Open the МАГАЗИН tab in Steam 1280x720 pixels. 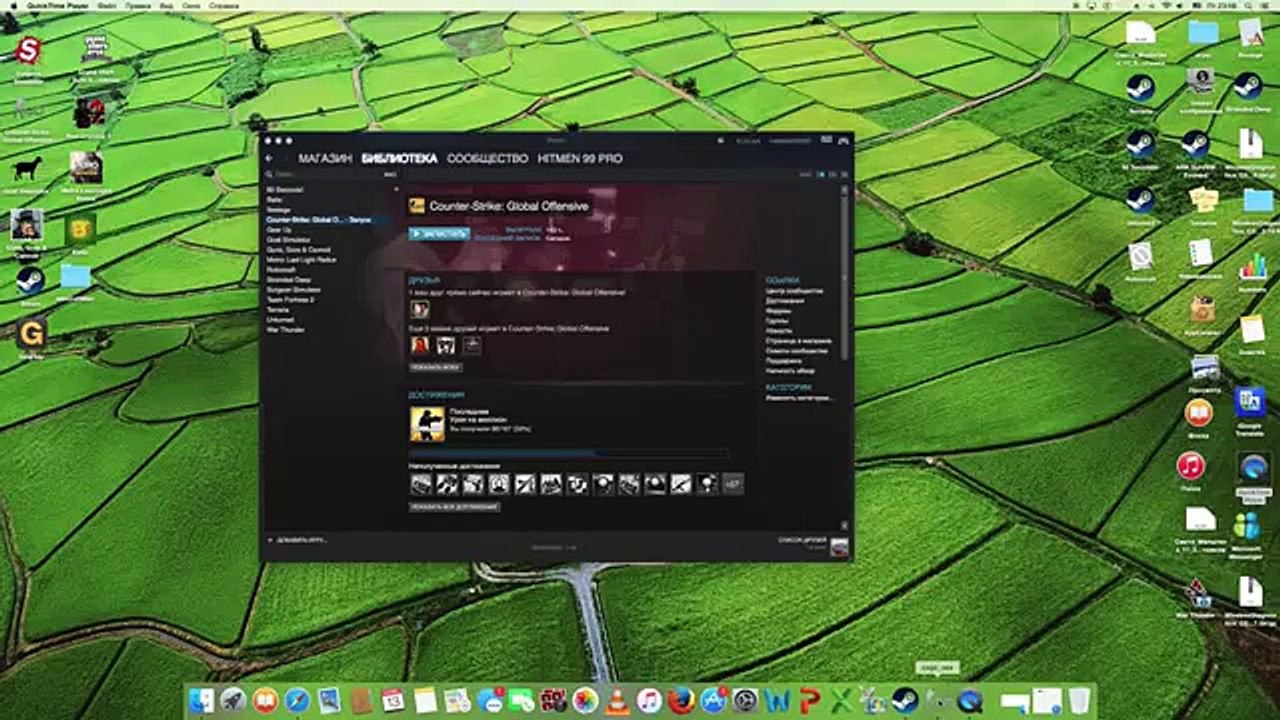click(325, 159)
